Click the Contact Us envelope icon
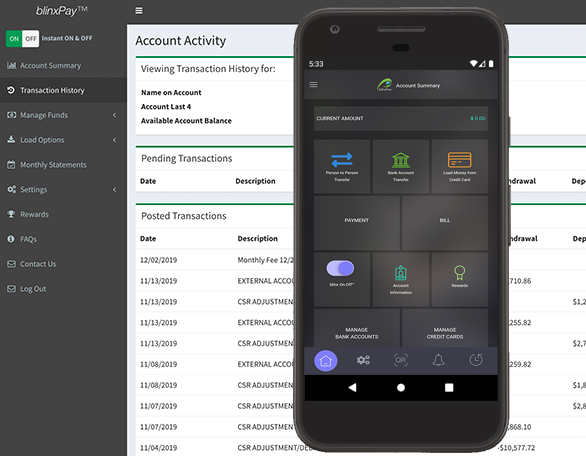 (x=12, y=264)
